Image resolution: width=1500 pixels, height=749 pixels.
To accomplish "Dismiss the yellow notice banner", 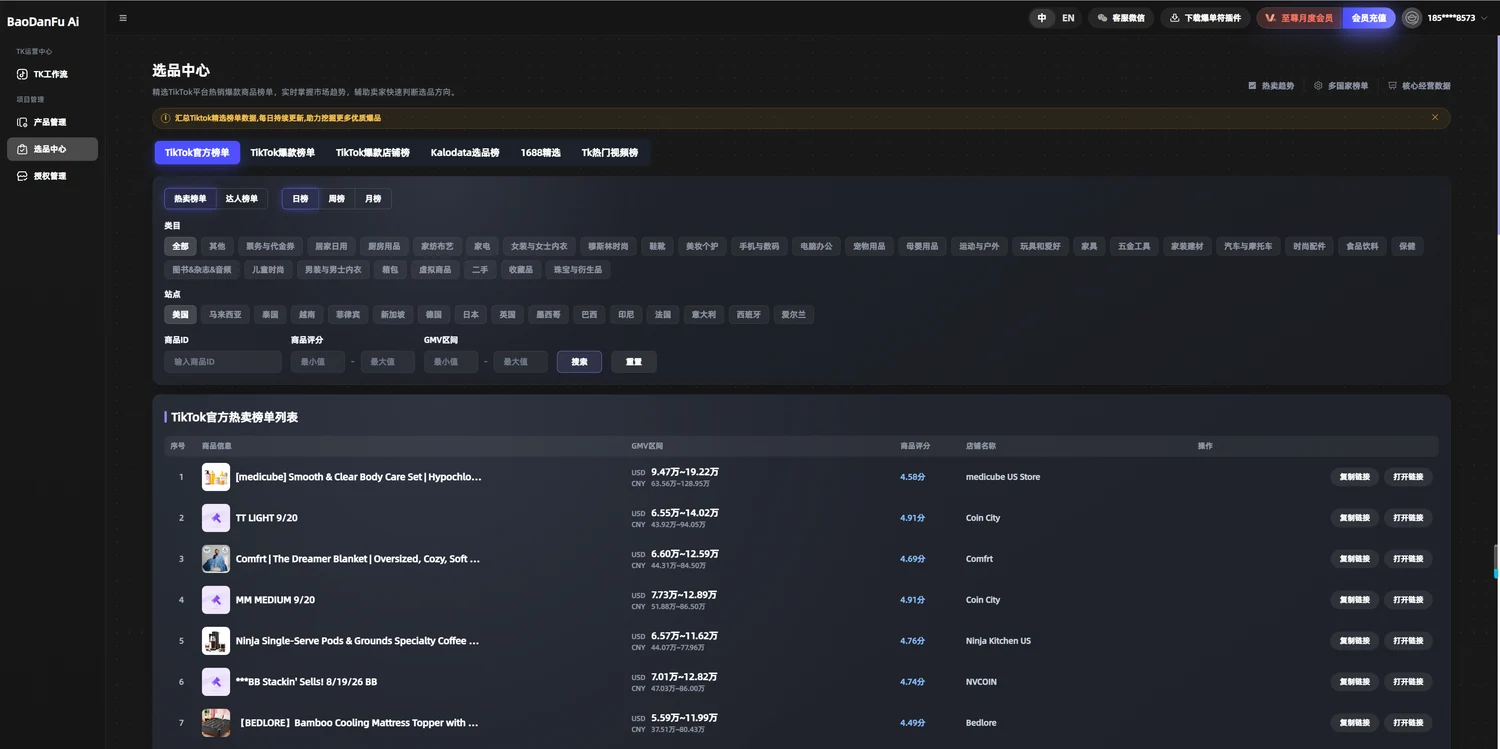I will click(1435, 117).
